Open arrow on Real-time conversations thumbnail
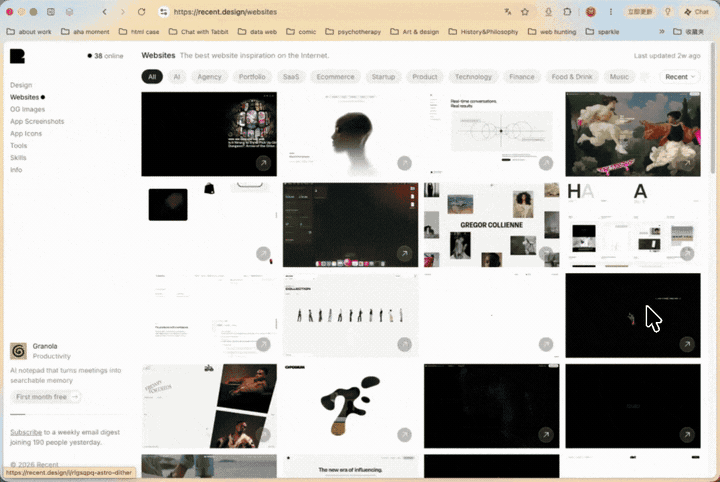Image resolution: width=720 pixels, height=482 pixels. [x=546, y=163]
